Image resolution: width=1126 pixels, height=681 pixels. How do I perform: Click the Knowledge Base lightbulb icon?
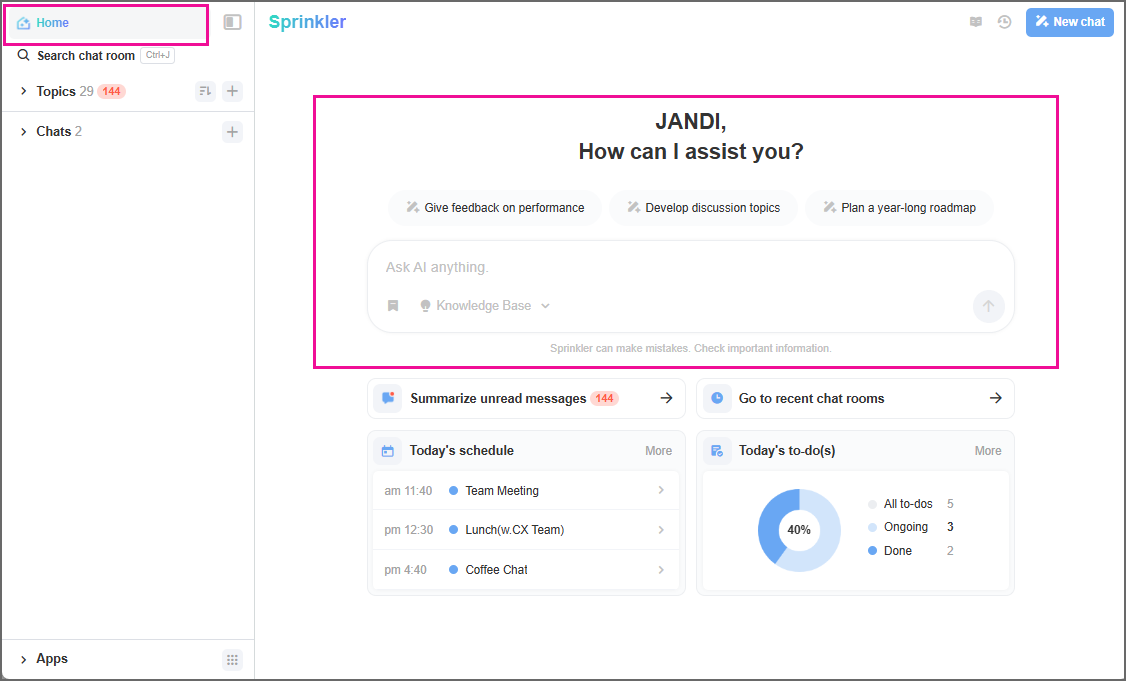[x=425, y=306]
